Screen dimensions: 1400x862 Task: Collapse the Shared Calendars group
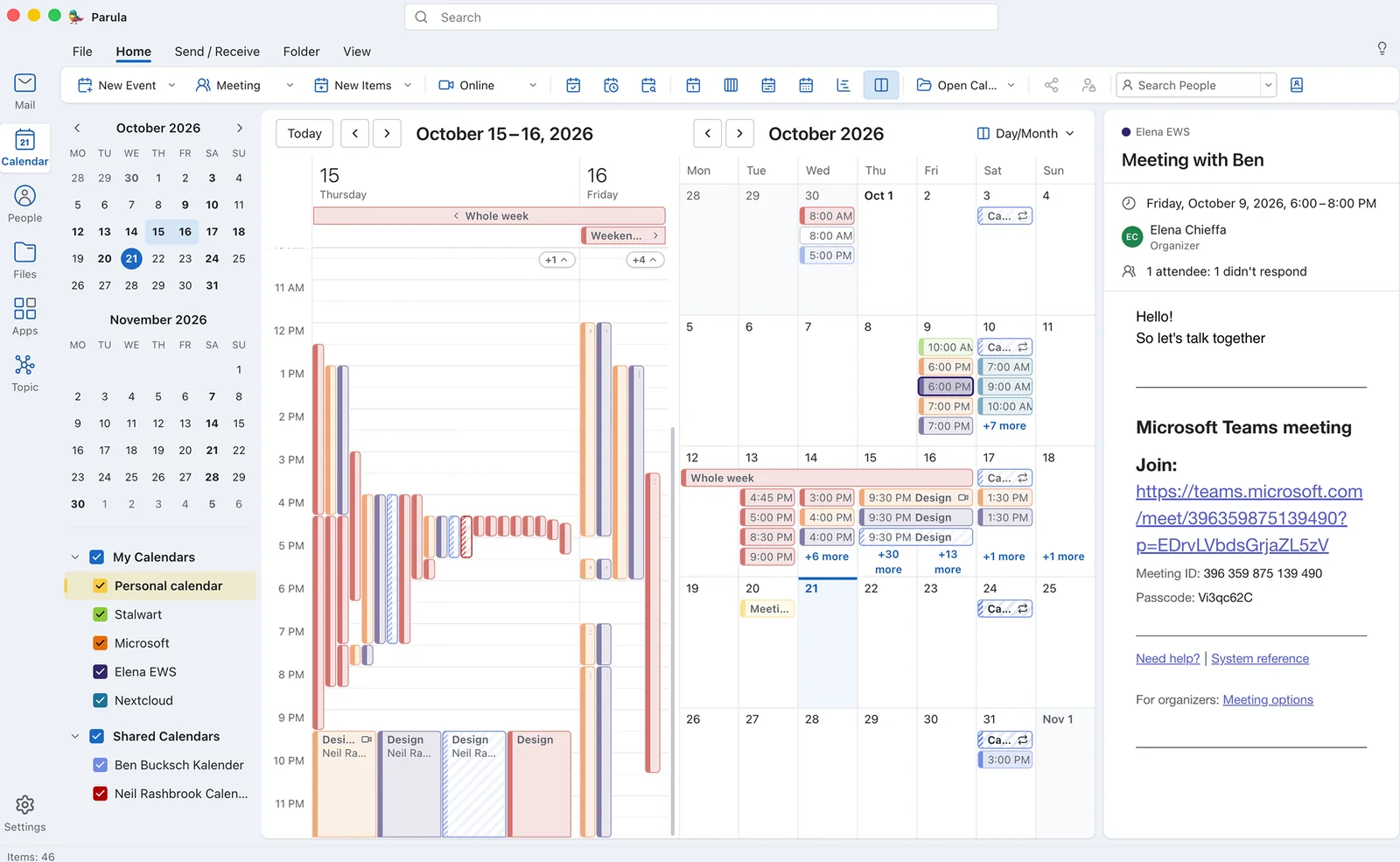(x=75, y=737)
